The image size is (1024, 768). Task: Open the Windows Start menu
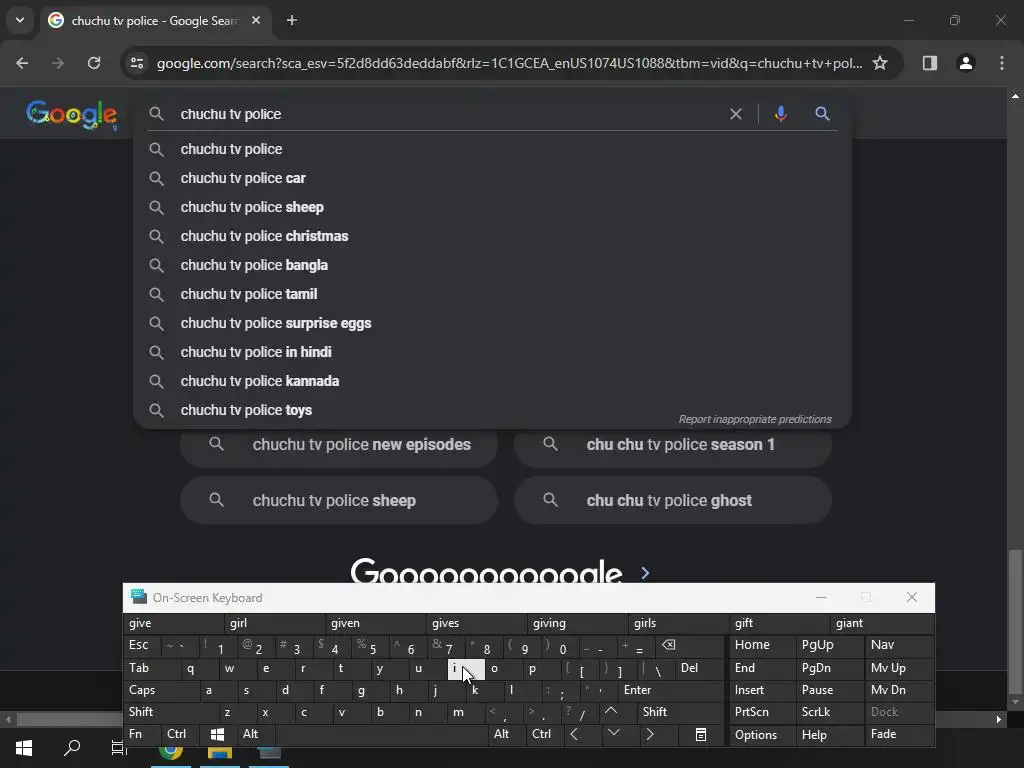[24, 747]
